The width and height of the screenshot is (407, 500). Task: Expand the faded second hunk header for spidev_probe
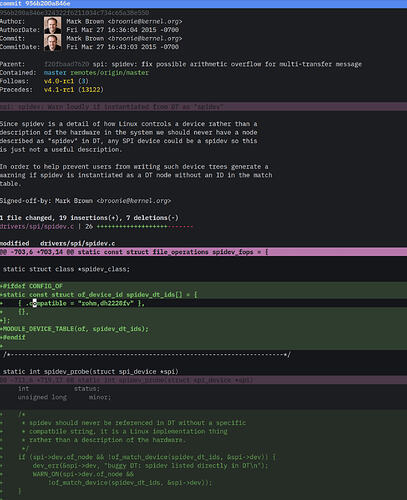pos(203,380)
